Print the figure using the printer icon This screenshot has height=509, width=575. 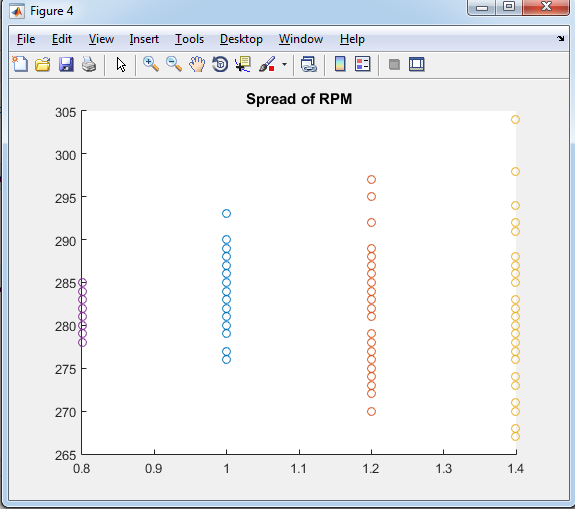pos(89,65)
